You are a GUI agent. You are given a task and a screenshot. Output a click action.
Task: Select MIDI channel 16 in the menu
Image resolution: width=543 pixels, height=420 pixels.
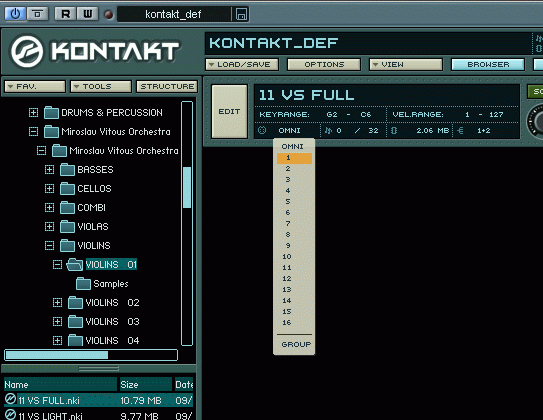click(294, 323)
